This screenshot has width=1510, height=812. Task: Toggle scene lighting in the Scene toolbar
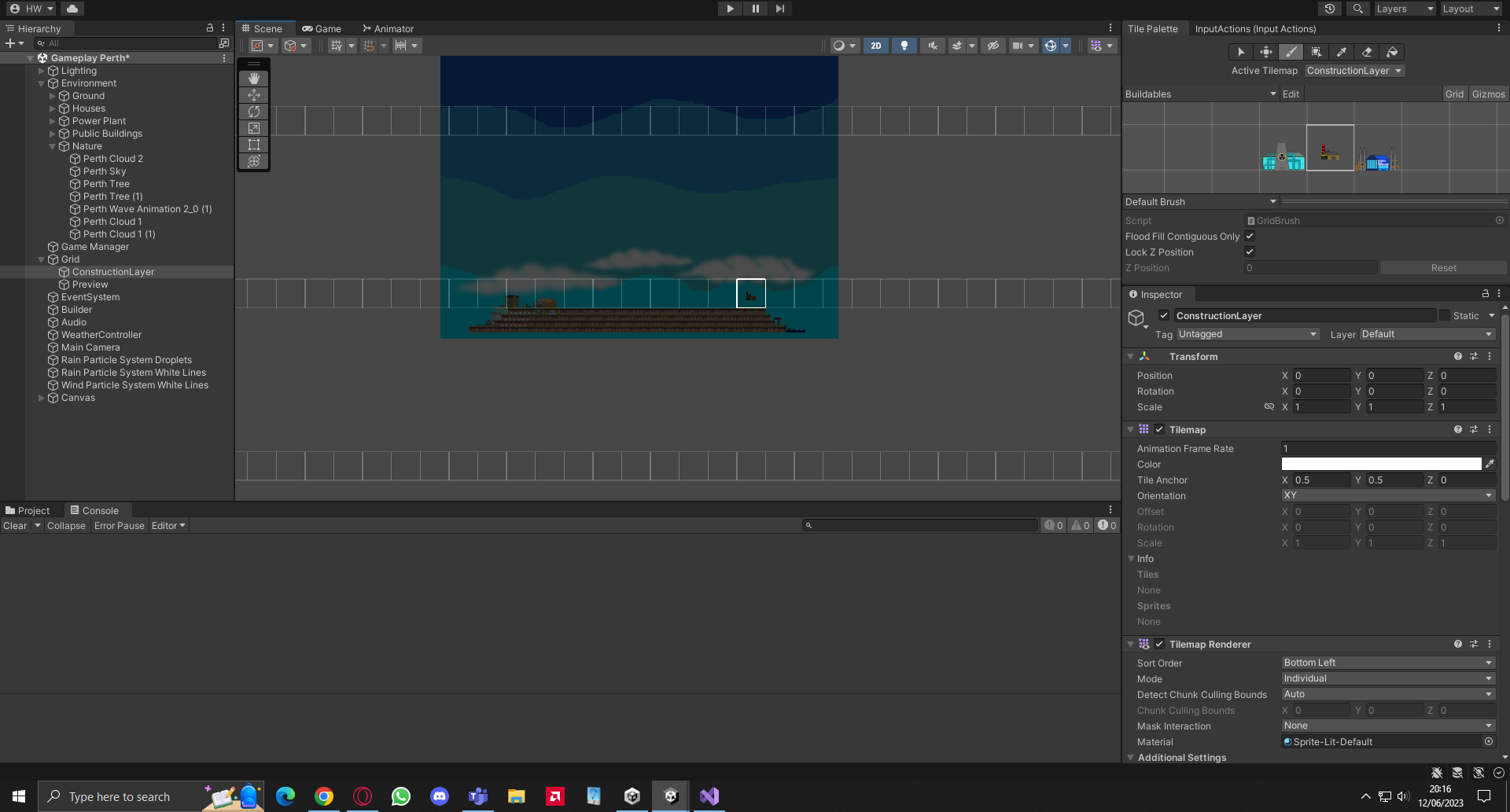(904, 46)
